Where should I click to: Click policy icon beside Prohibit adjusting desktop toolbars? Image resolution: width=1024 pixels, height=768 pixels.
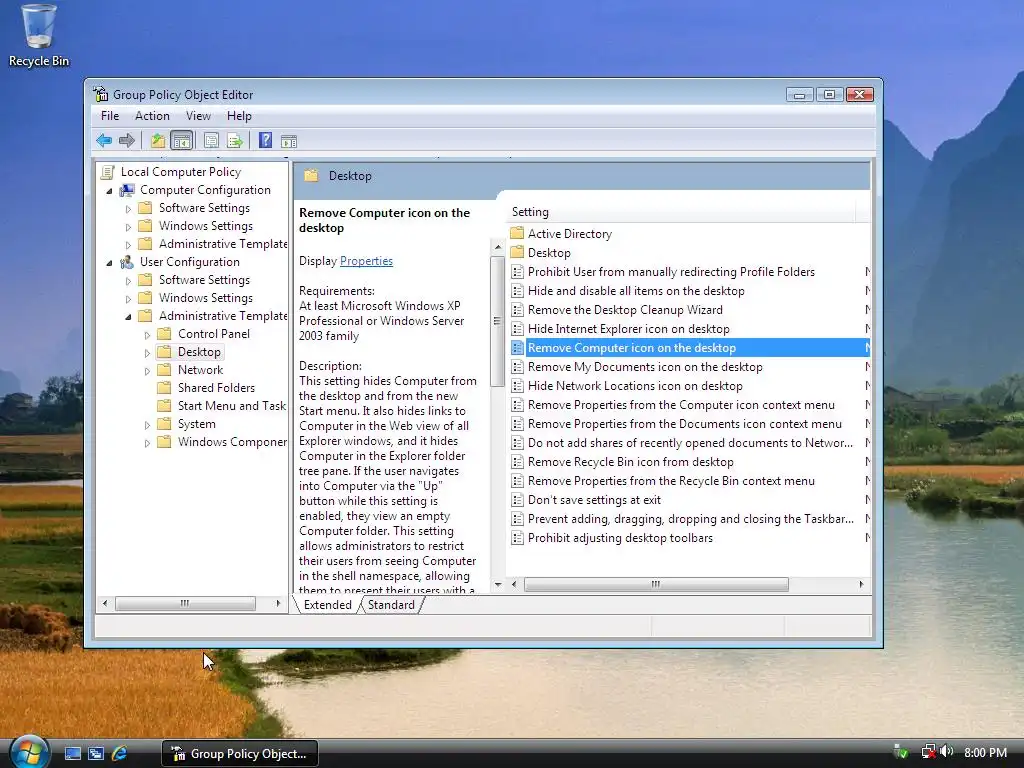[517, 537]
